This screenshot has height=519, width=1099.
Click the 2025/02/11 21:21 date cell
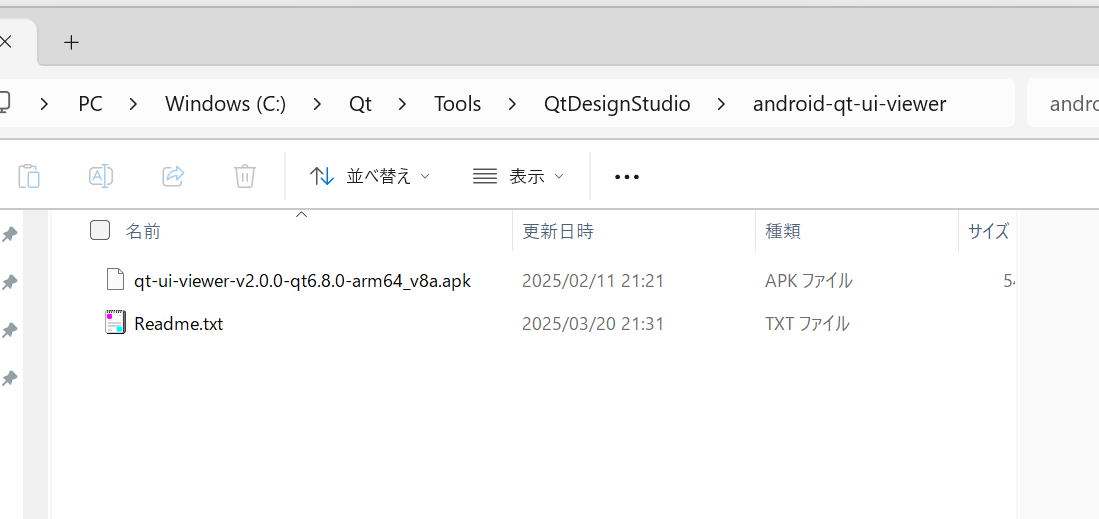coord(593,281)
